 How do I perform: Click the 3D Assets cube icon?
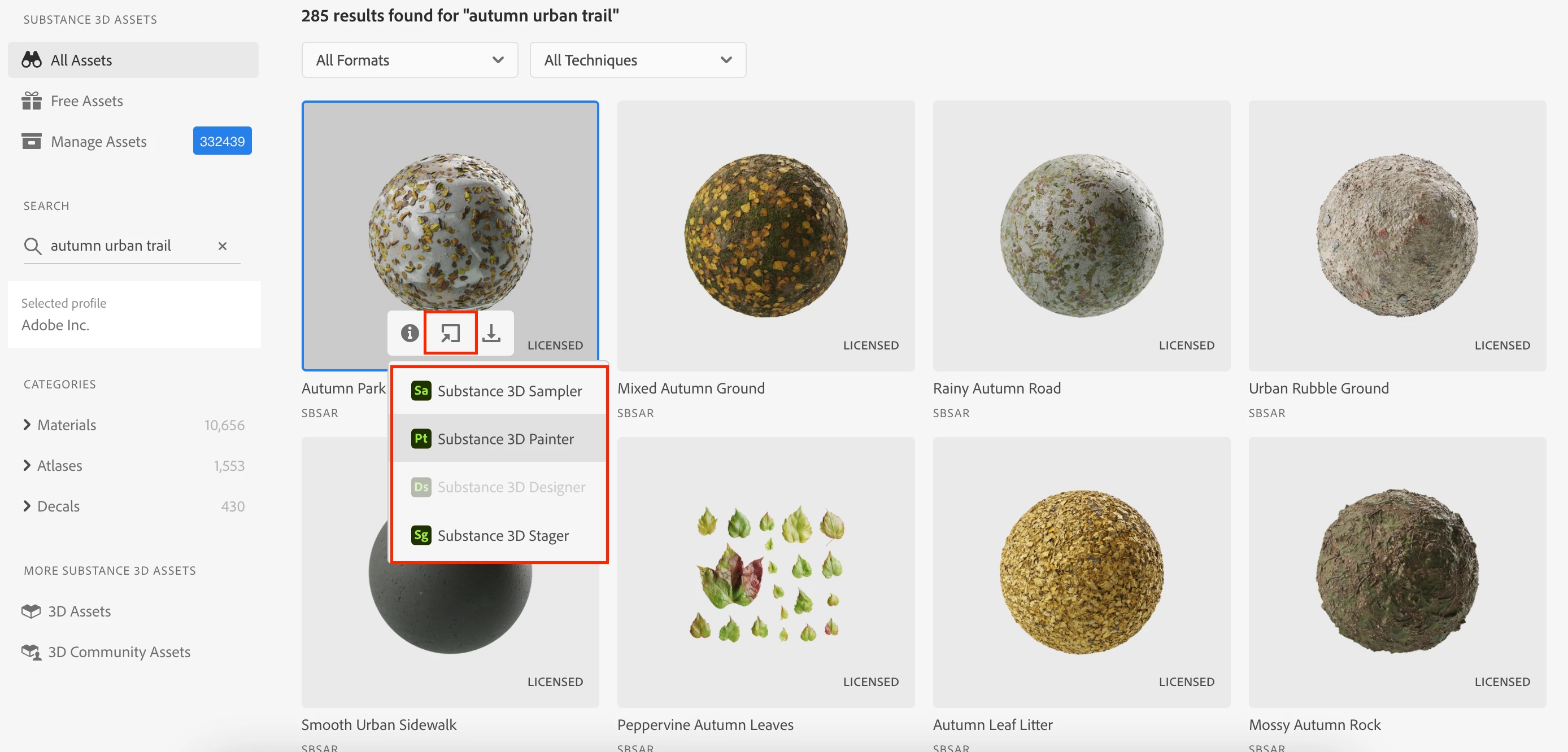point(31,611)
